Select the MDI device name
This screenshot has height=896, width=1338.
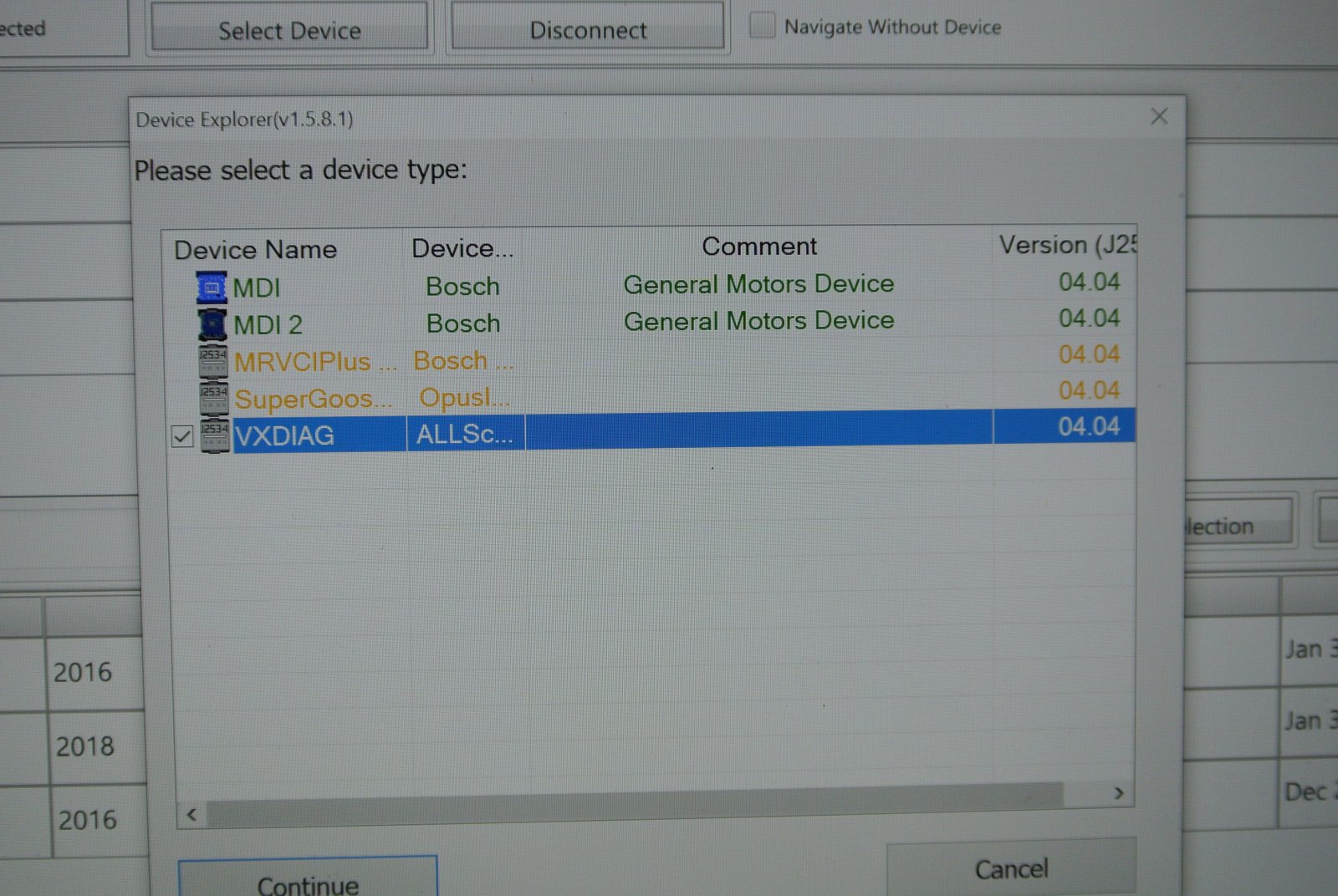[257, 288]
